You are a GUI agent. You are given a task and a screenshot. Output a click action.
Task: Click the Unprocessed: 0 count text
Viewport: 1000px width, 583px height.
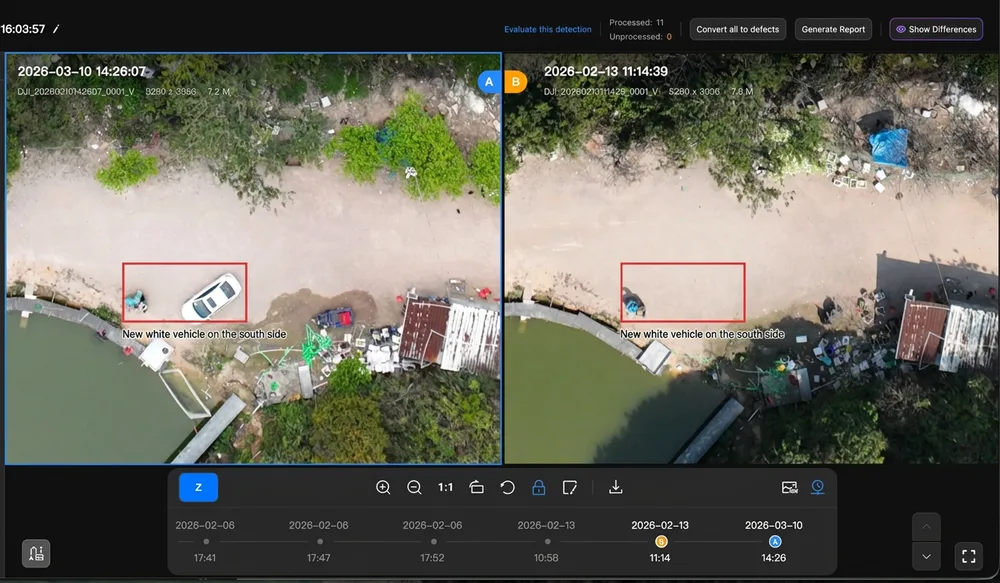pos(640,36)
